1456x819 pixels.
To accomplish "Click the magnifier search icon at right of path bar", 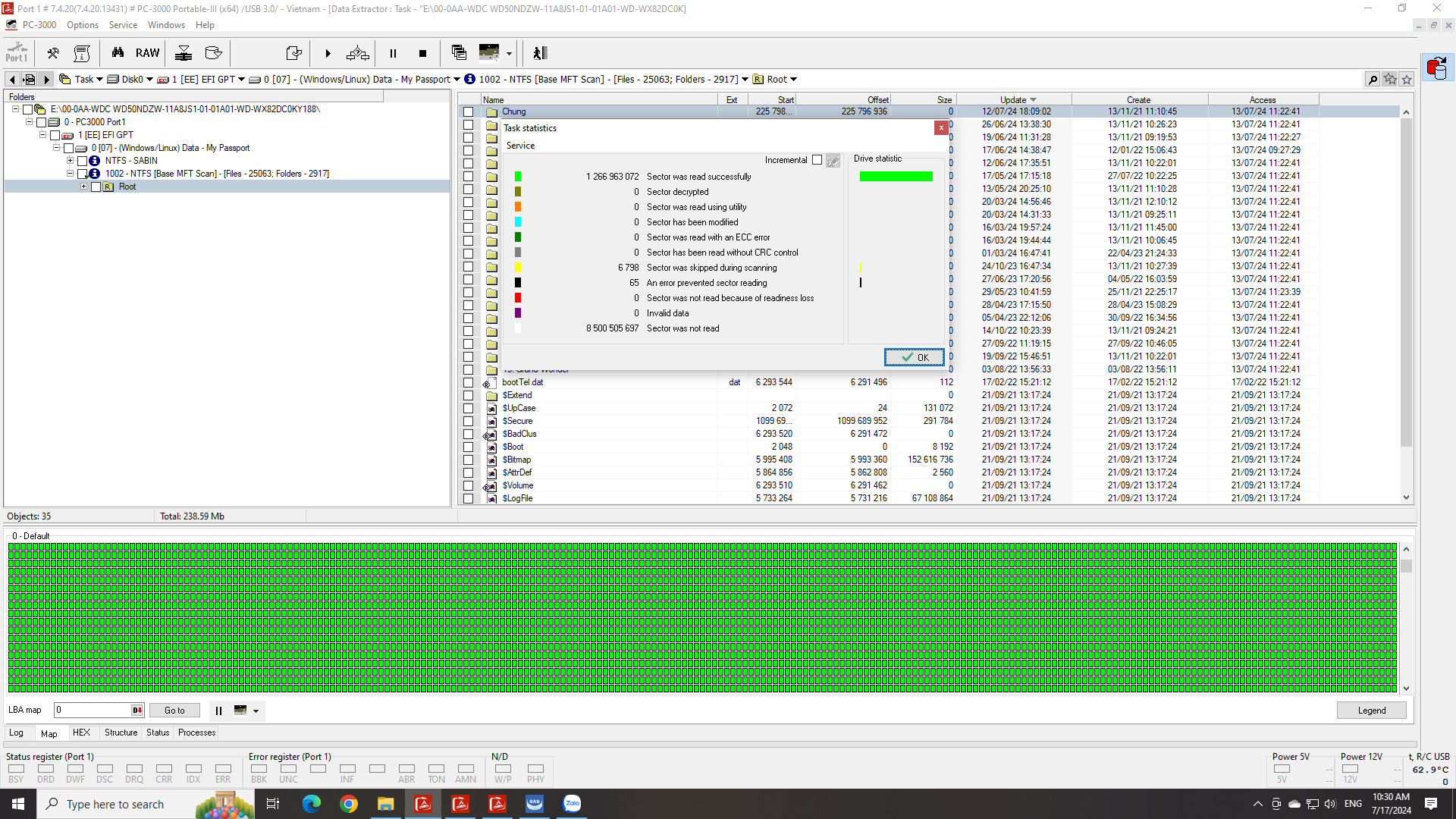I will pos(1372,80).
